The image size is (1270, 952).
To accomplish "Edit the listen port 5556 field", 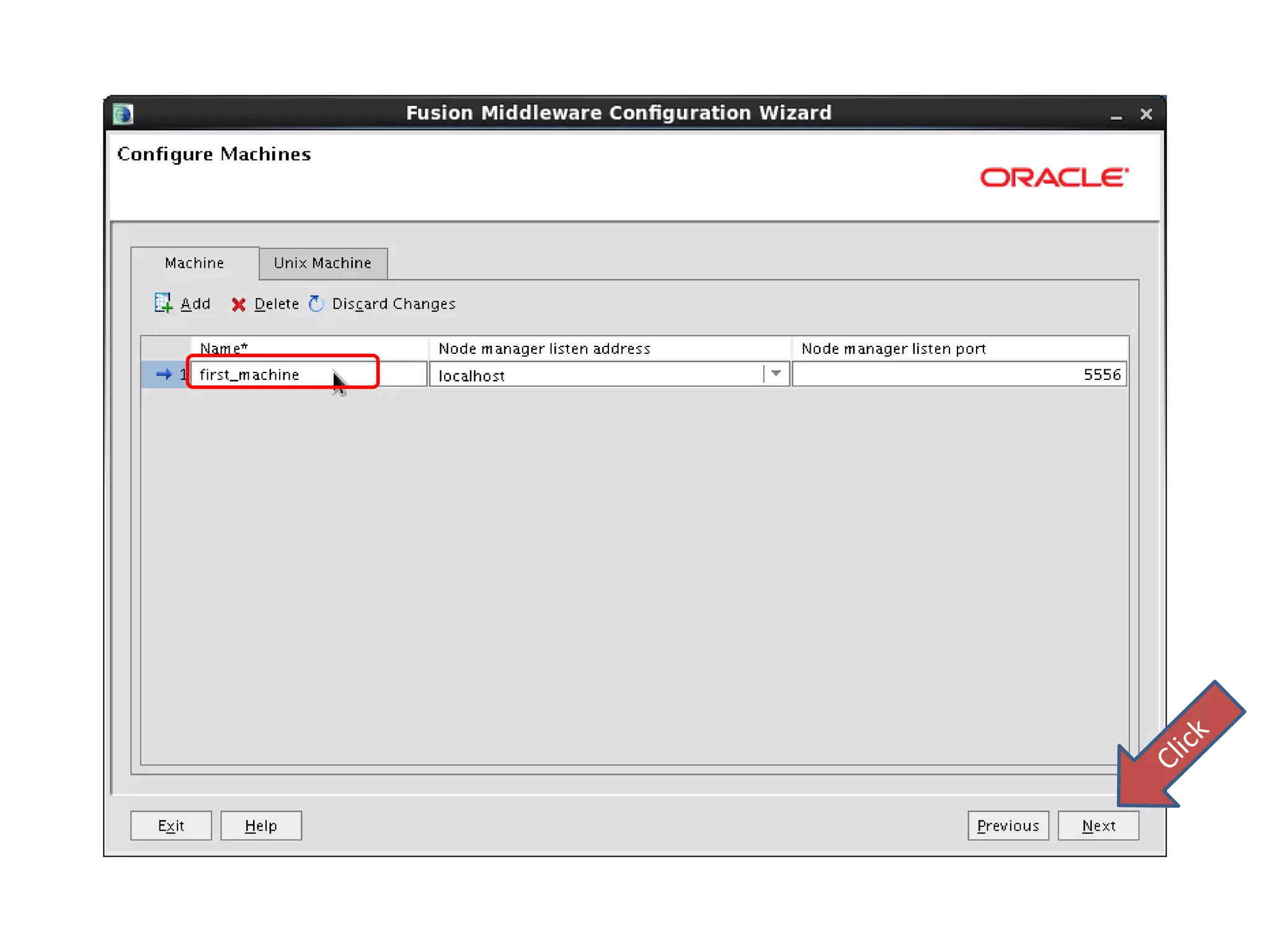I will [959, 374].
